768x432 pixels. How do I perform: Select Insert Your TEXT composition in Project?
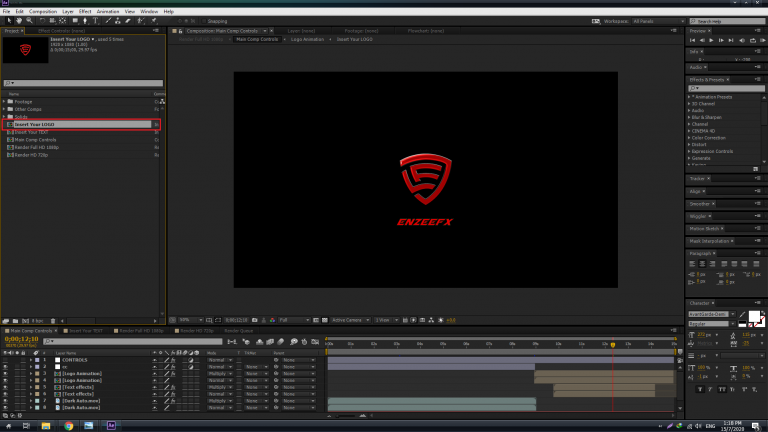point(31,132)
